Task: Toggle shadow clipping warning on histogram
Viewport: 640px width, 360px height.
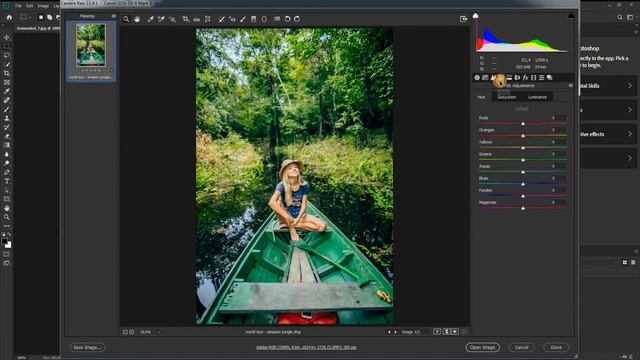Action: pos(476,16)
